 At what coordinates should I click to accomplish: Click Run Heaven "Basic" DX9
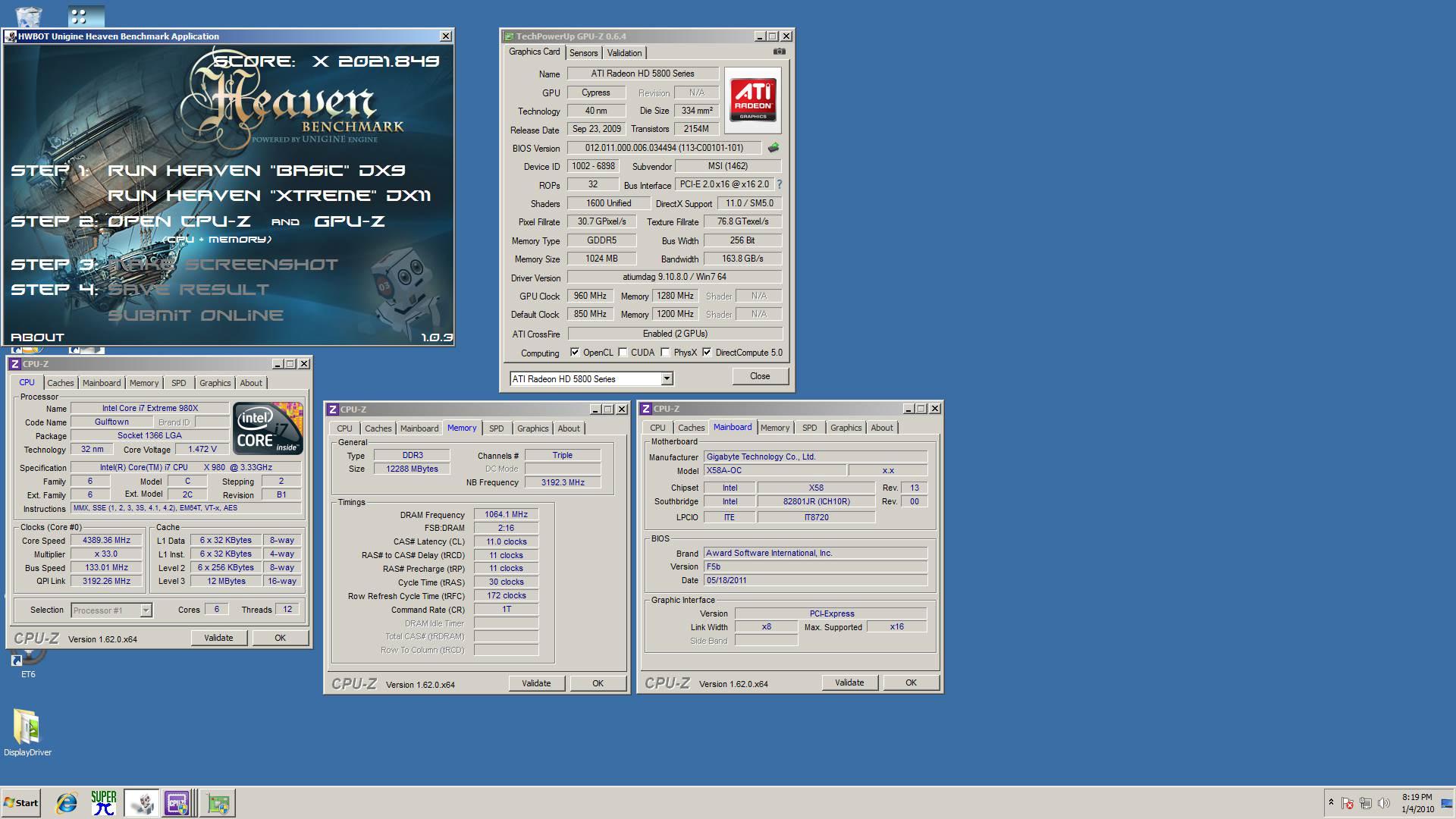(256, 171)
